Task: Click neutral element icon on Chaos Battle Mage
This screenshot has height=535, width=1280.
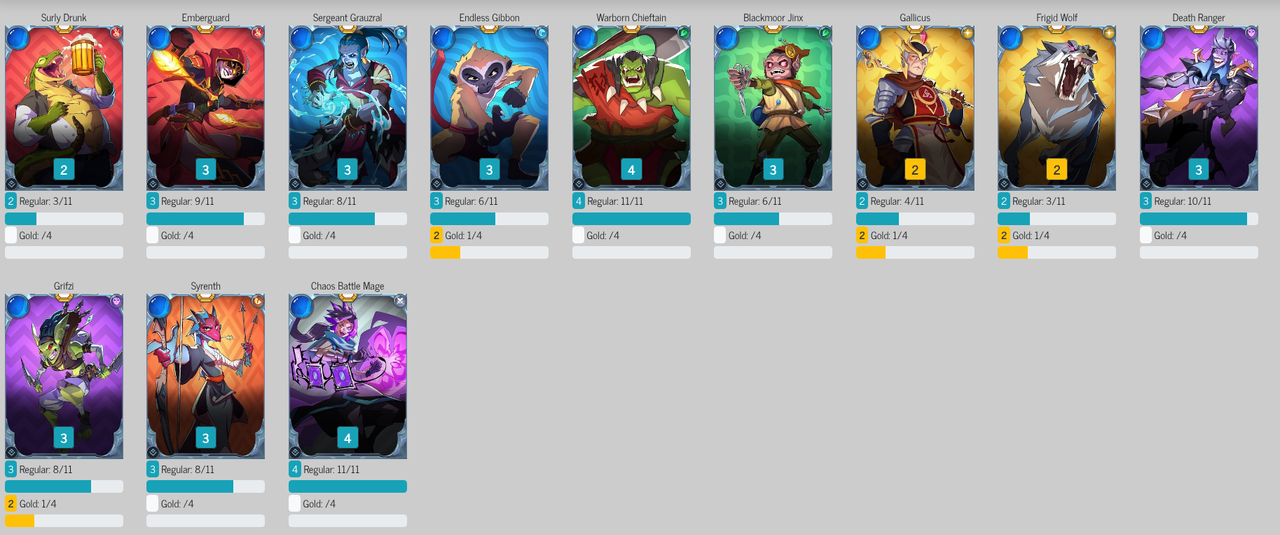Action: [400, 300]
